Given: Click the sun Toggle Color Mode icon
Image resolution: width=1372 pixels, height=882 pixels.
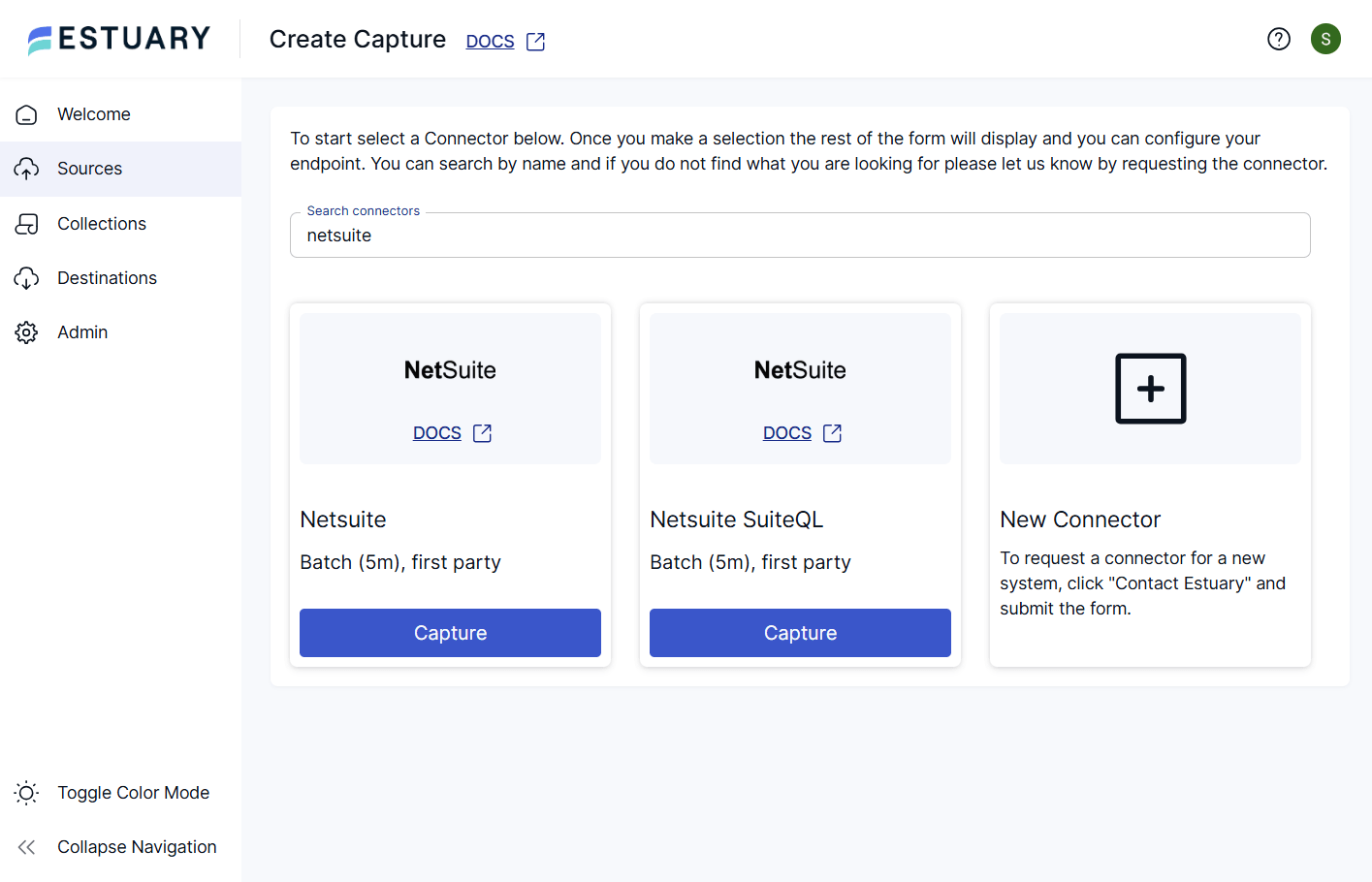Looking at the screenshot, I should pos(26,793).
